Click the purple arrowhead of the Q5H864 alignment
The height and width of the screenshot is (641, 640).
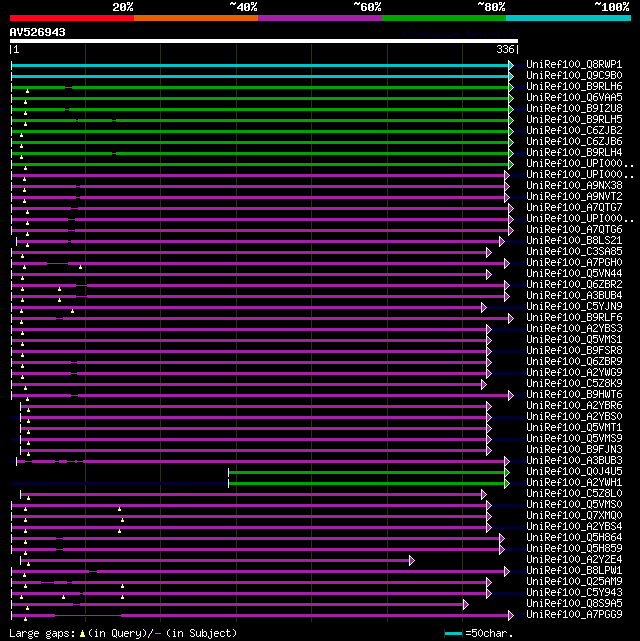click(502, 539)
